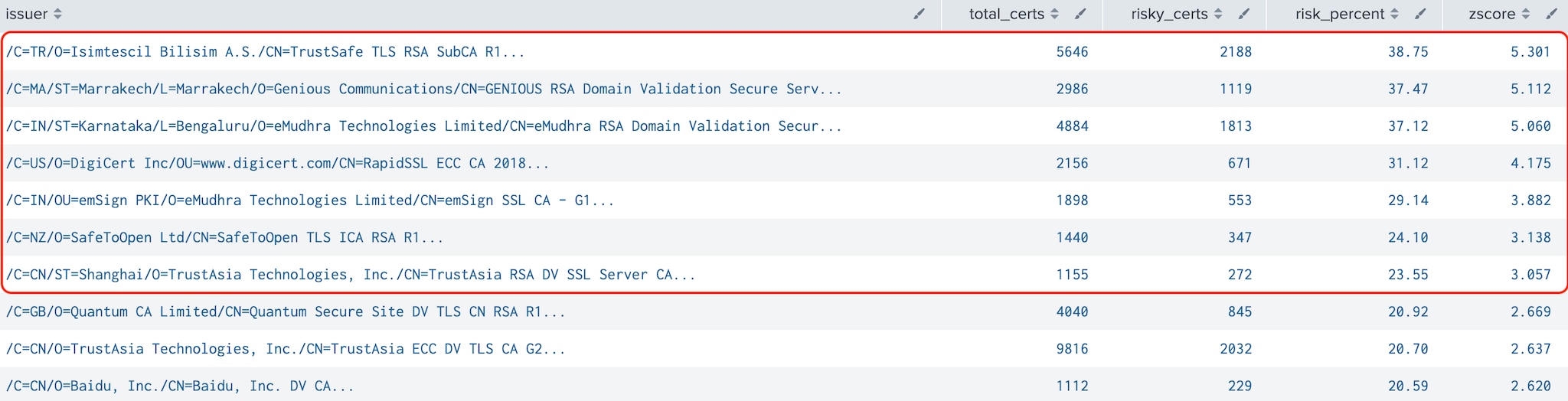The height and width of the screenshot is (401, 1568).
Task: Sort by zscore using sort arrows
Action: coord(1526,14)
